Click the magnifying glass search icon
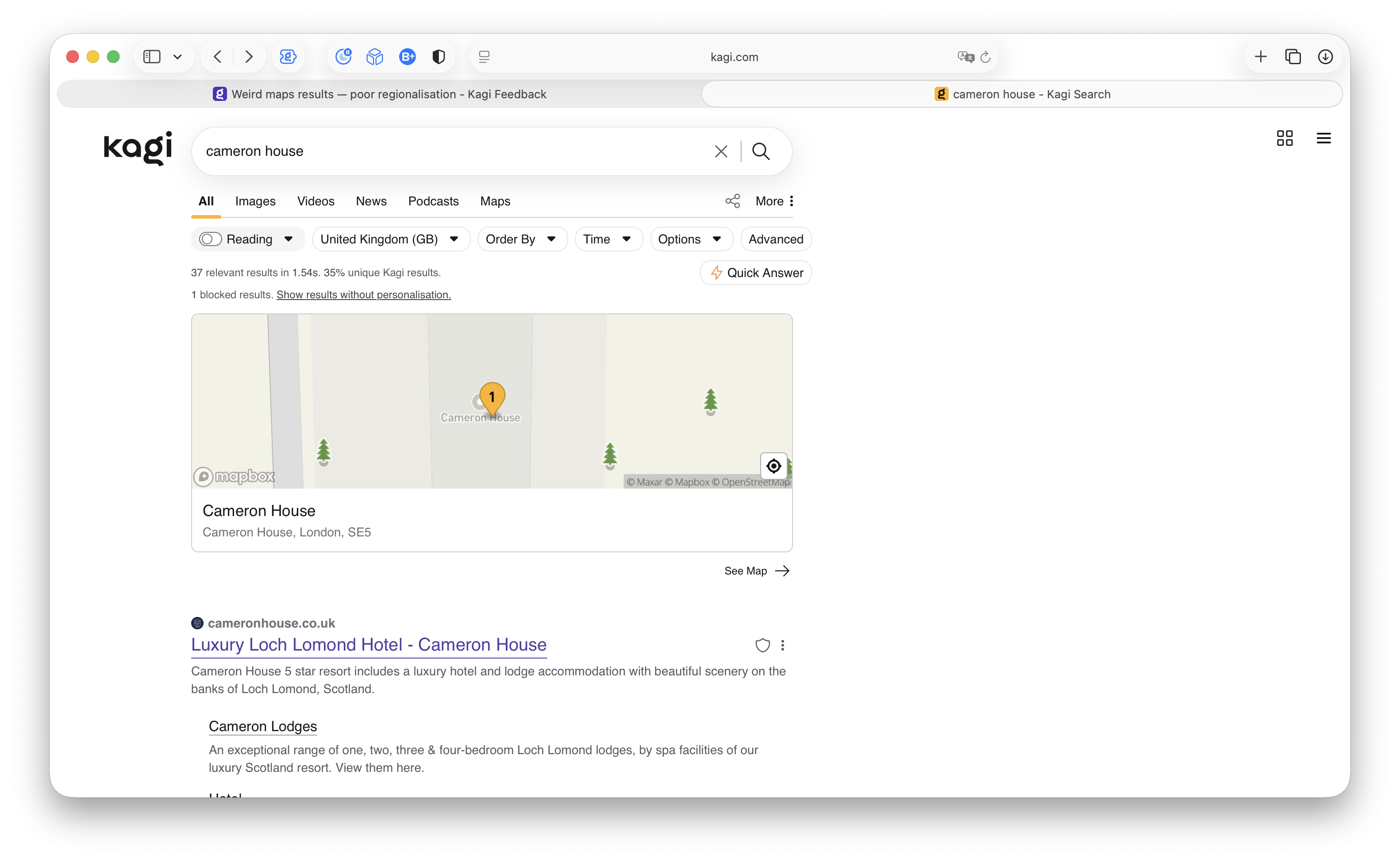The image size is (1400, 863). [x=761, y=151]
